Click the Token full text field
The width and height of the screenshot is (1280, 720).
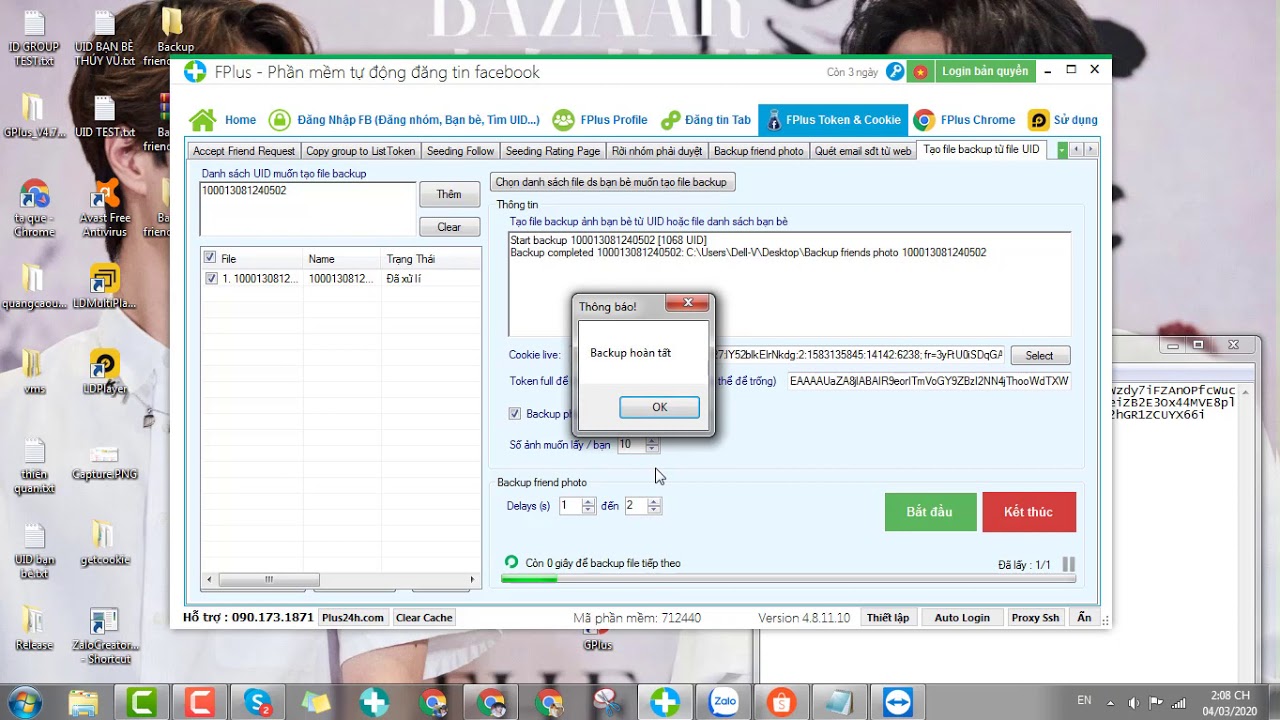tap(929, 381)
